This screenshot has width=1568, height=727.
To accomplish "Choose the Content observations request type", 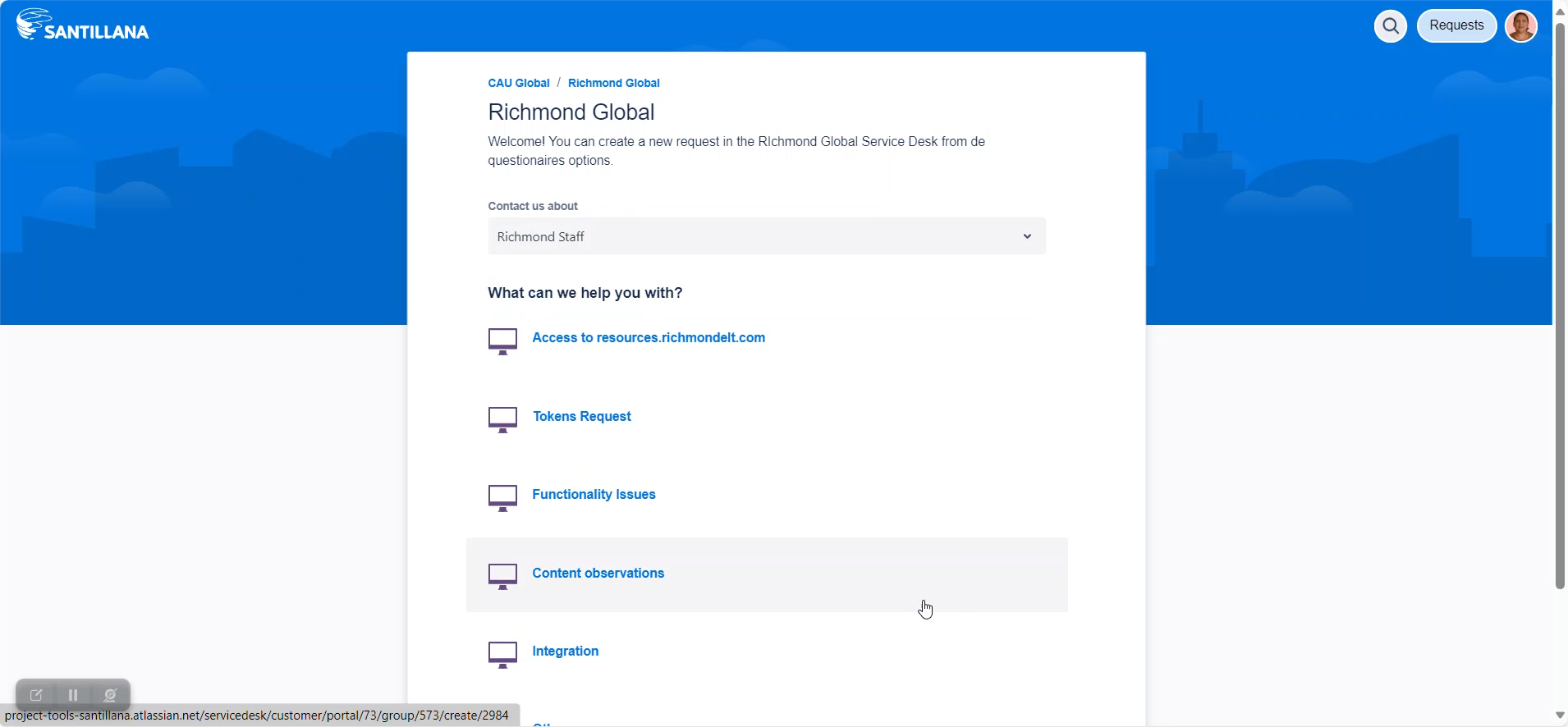I will (598, 573).
